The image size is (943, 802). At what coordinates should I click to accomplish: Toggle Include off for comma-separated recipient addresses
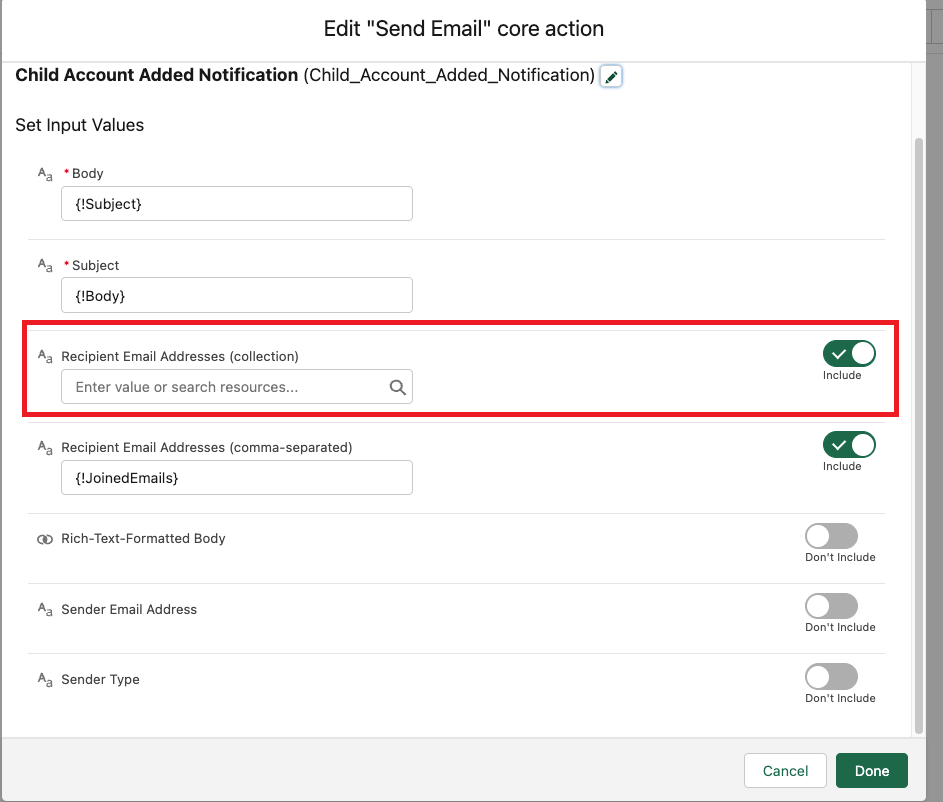849,444
